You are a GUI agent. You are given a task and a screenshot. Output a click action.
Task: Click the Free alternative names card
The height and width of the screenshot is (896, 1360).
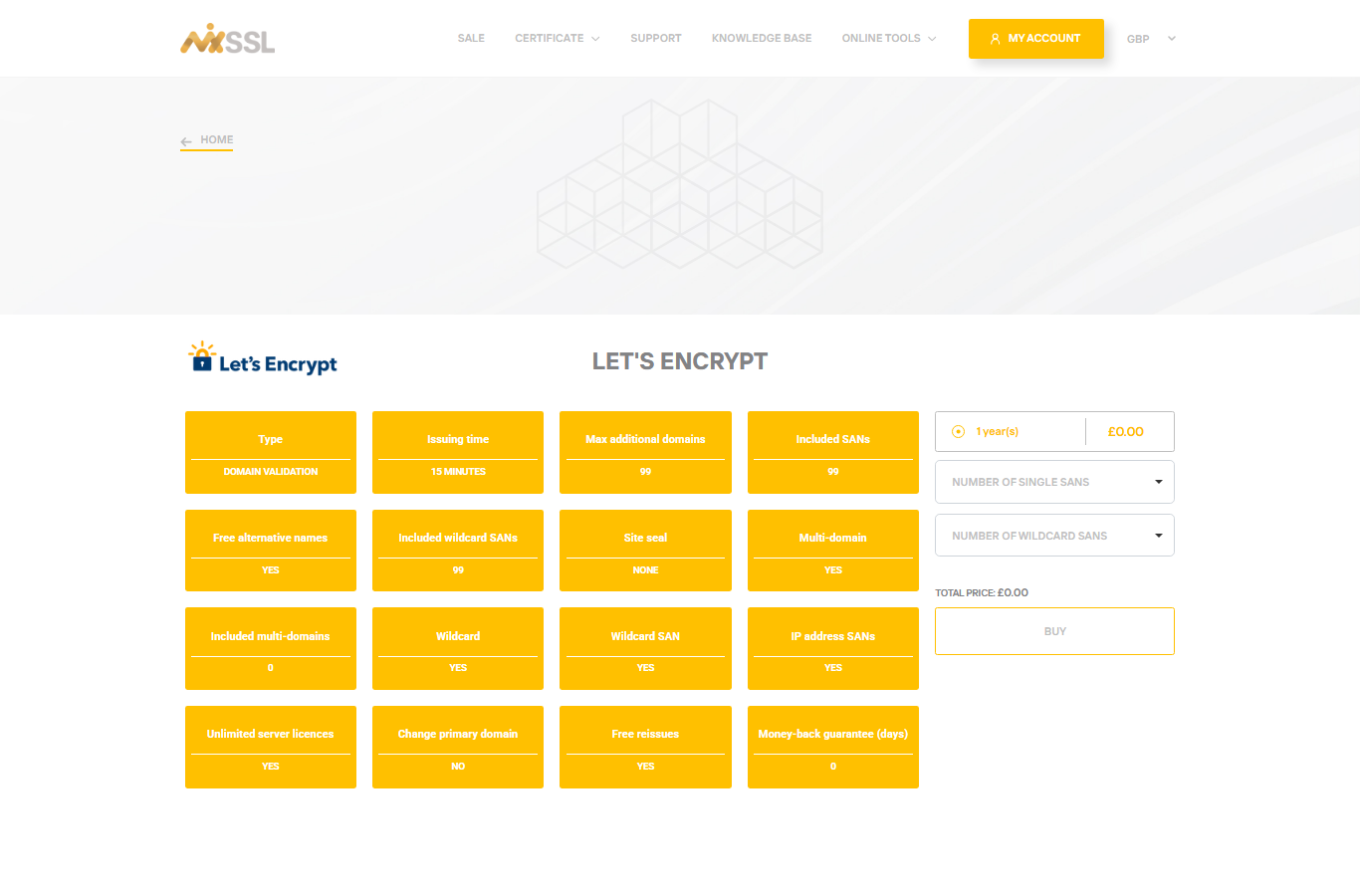(271, 551)
